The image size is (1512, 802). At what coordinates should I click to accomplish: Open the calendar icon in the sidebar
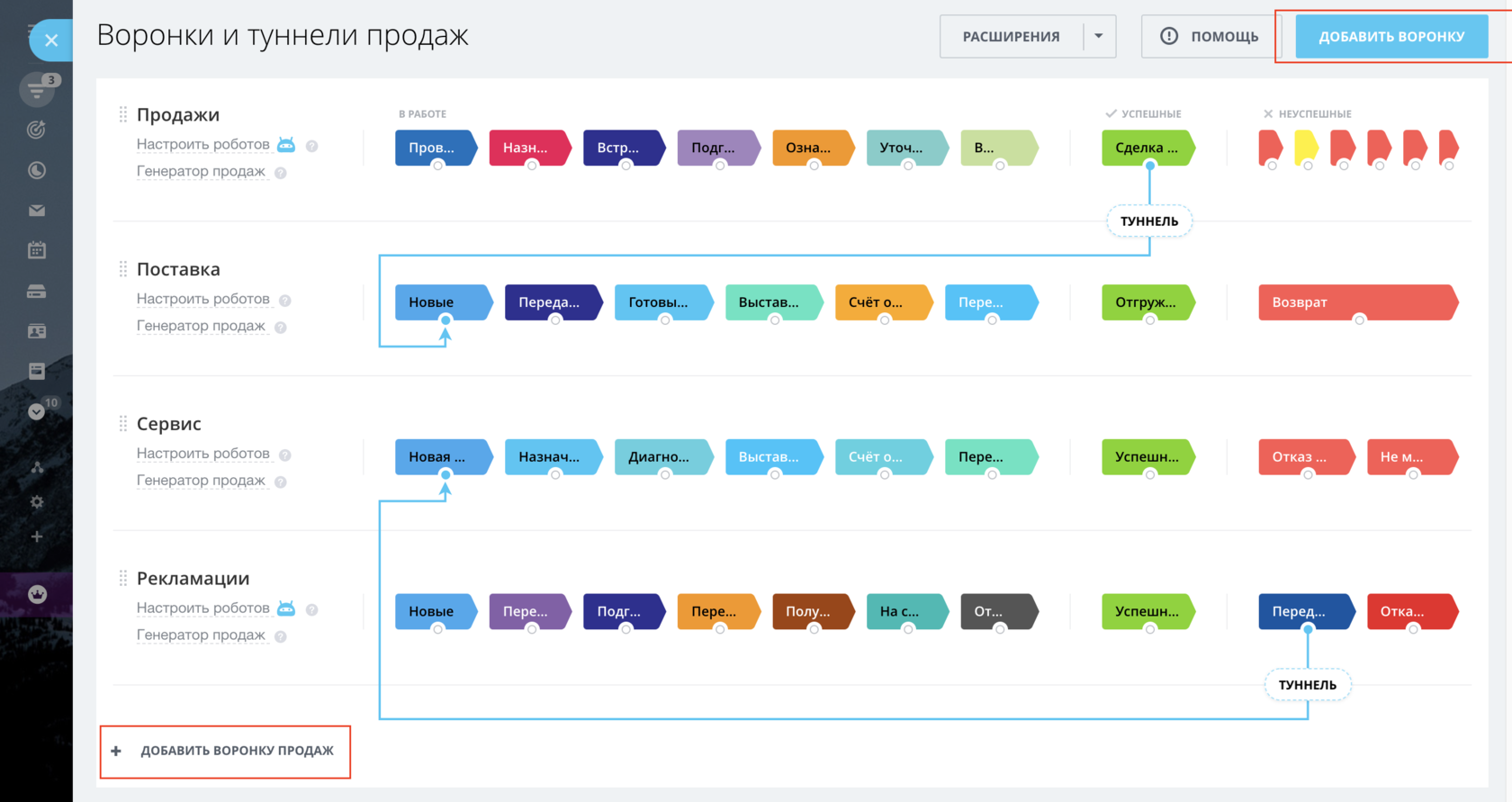37,250
